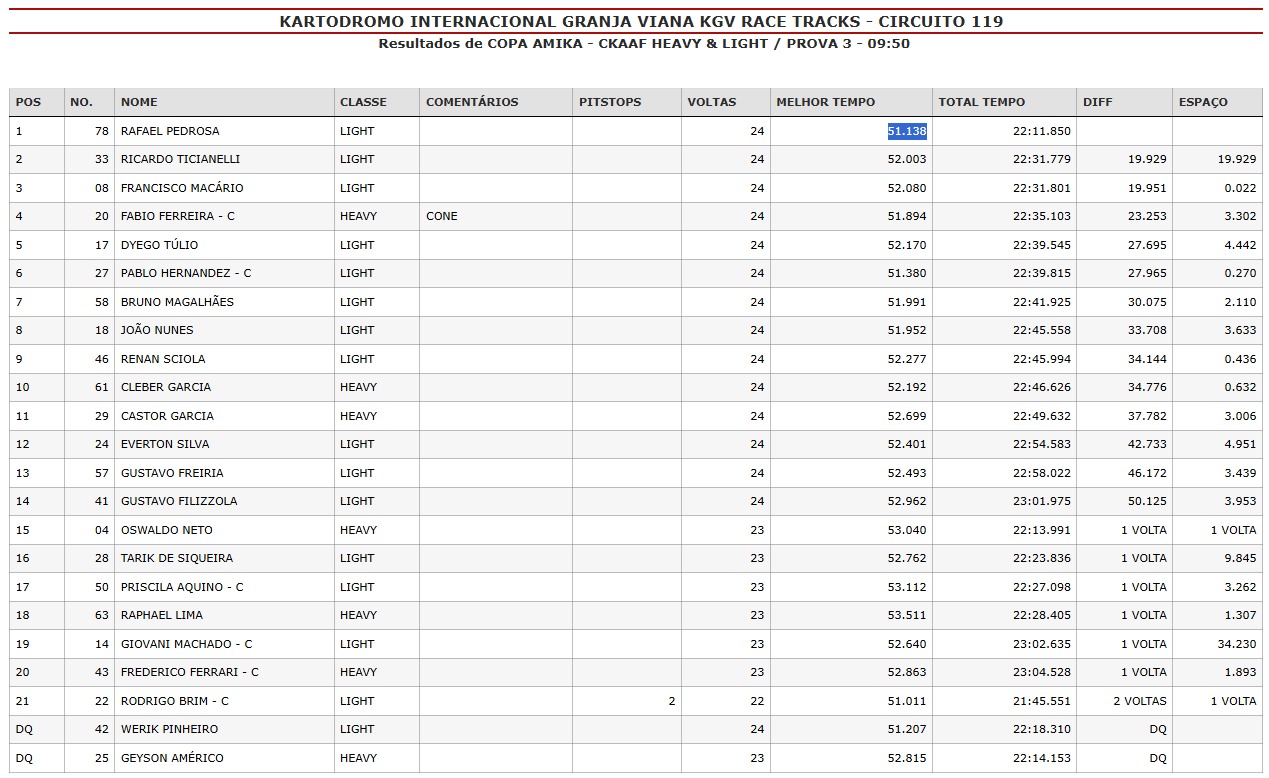This screenshot has height=778, width=1269.
Task: Click driver name EVERTON SILVA
Action: [x=164, y=444]
